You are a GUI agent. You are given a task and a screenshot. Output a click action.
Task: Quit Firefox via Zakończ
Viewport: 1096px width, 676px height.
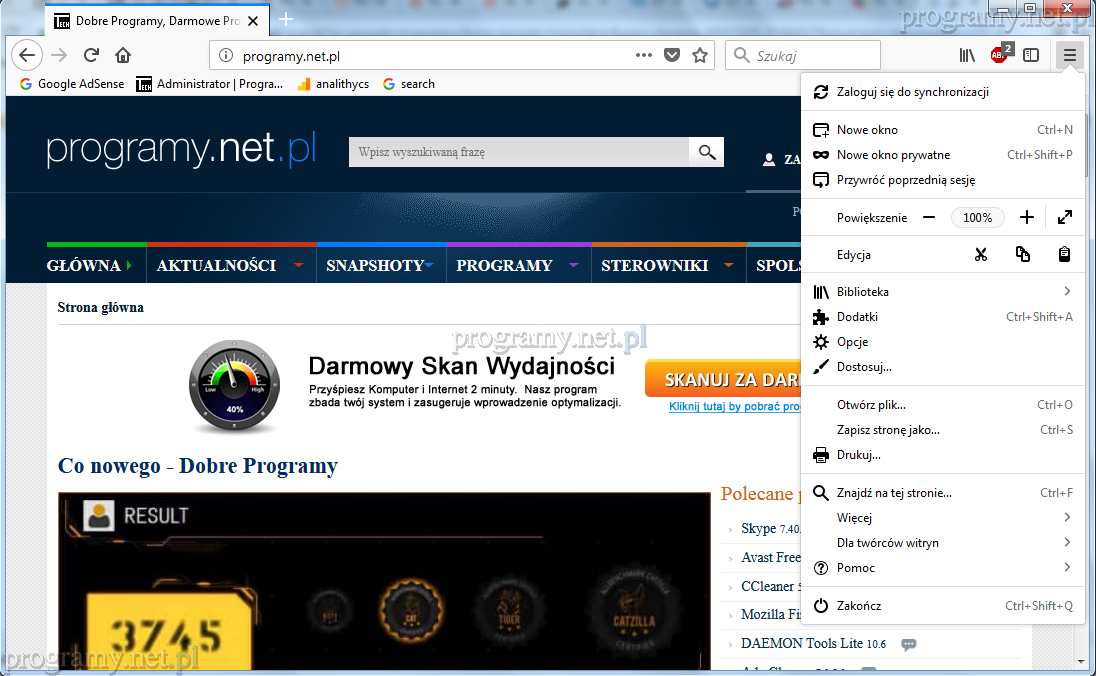pyautogui.click(x=943, y=606)
